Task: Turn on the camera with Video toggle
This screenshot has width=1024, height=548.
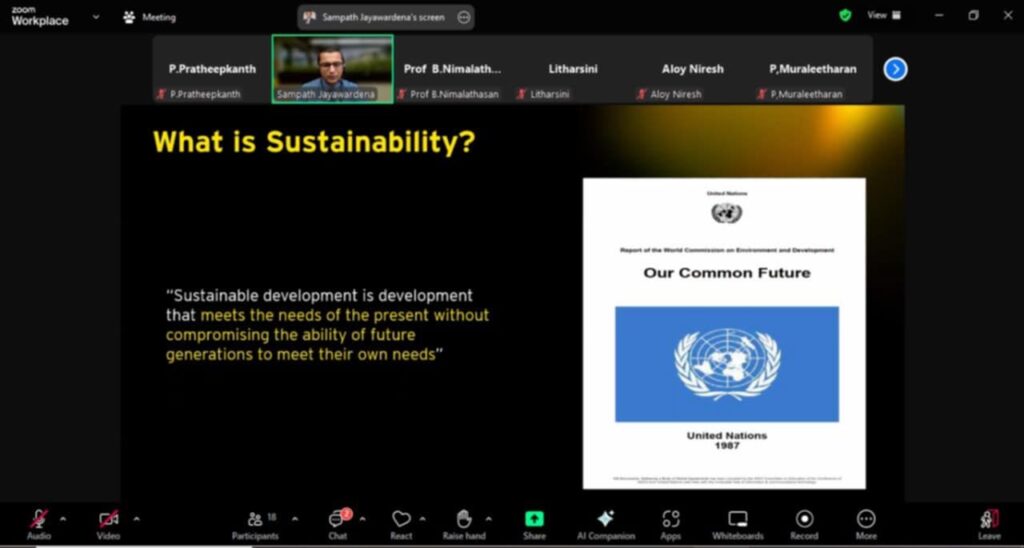Action: 108,523
